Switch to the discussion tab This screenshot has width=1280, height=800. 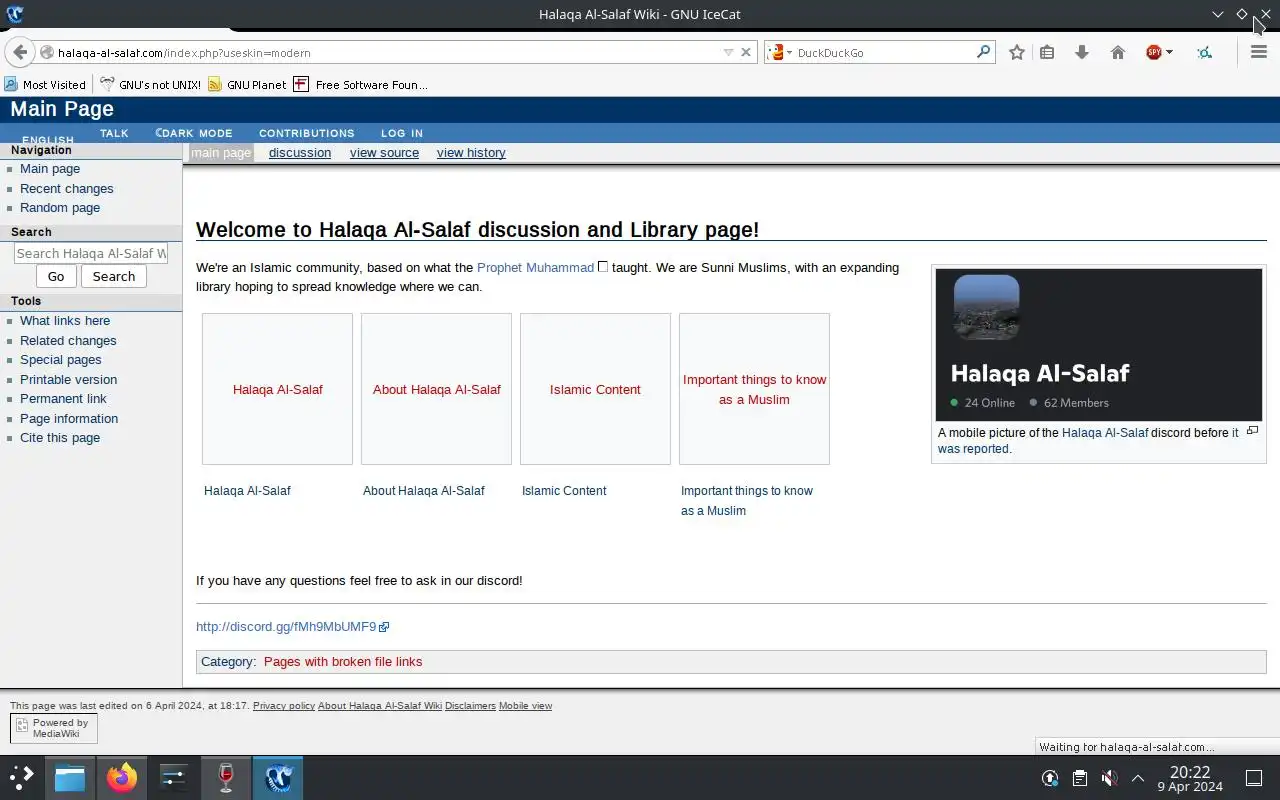tap(300, 153)
